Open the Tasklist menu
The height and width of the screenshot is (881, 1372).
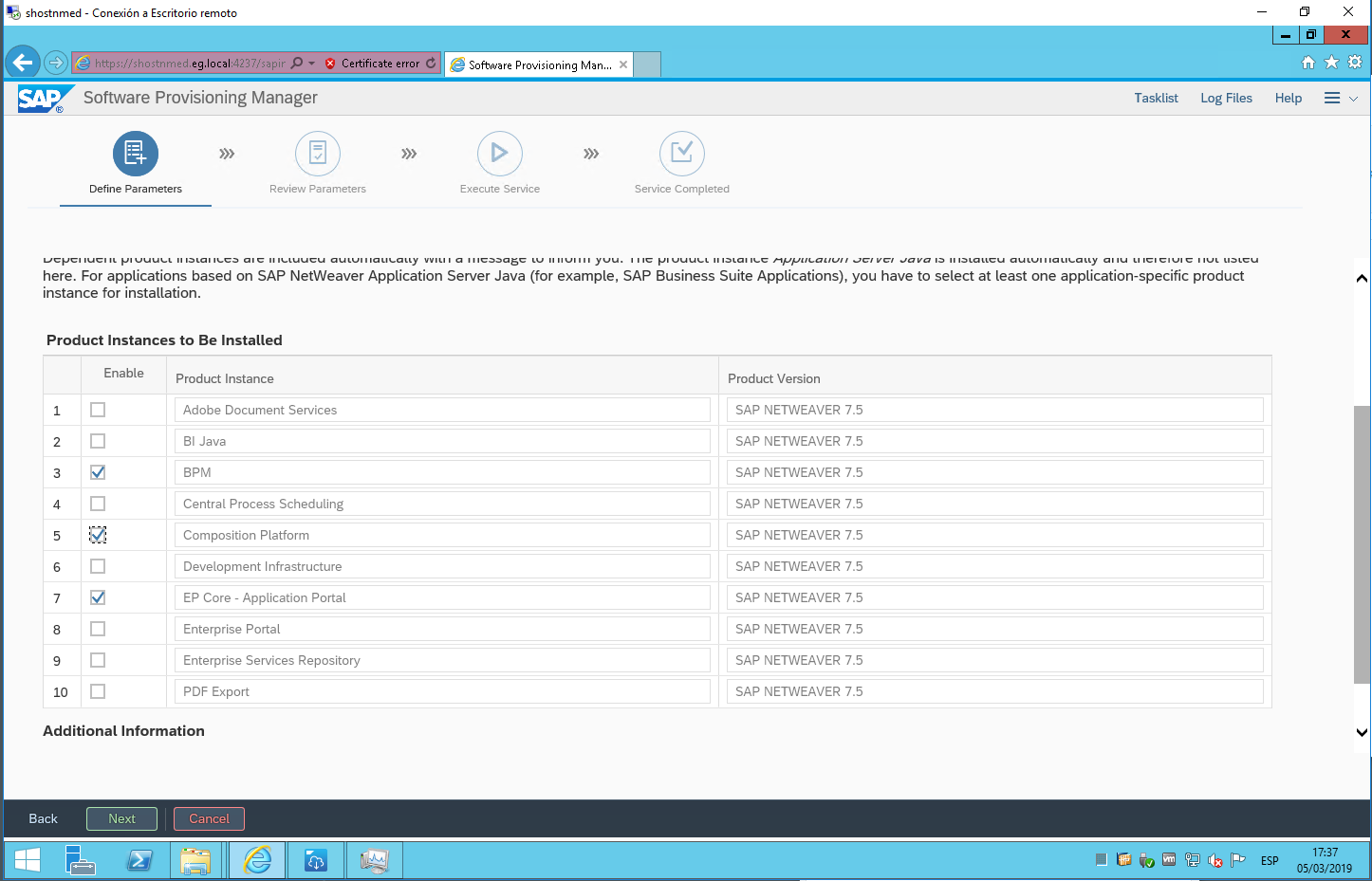1156,99
